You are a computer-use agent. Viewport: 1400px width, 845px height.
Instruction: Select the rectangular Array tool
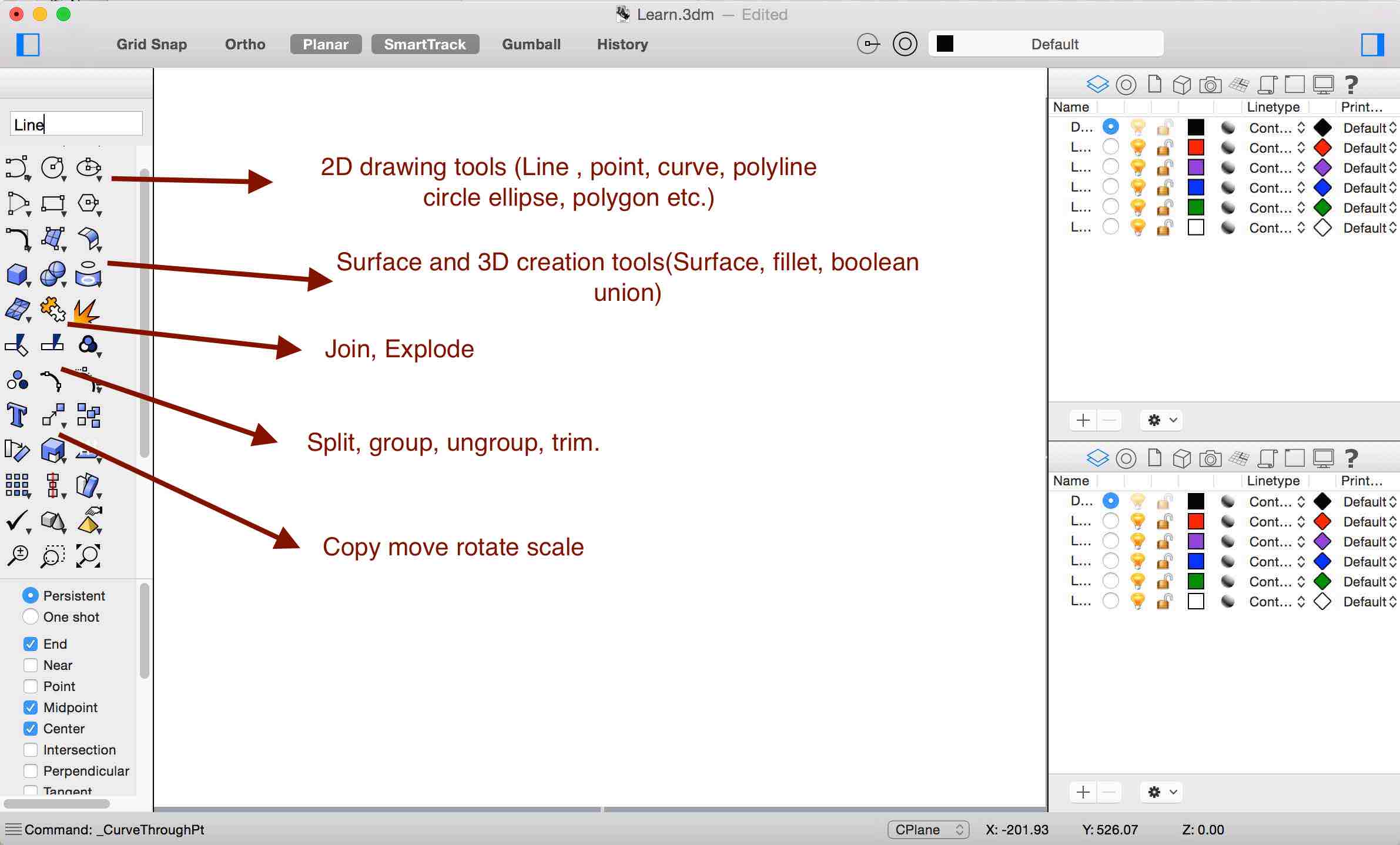17,485
